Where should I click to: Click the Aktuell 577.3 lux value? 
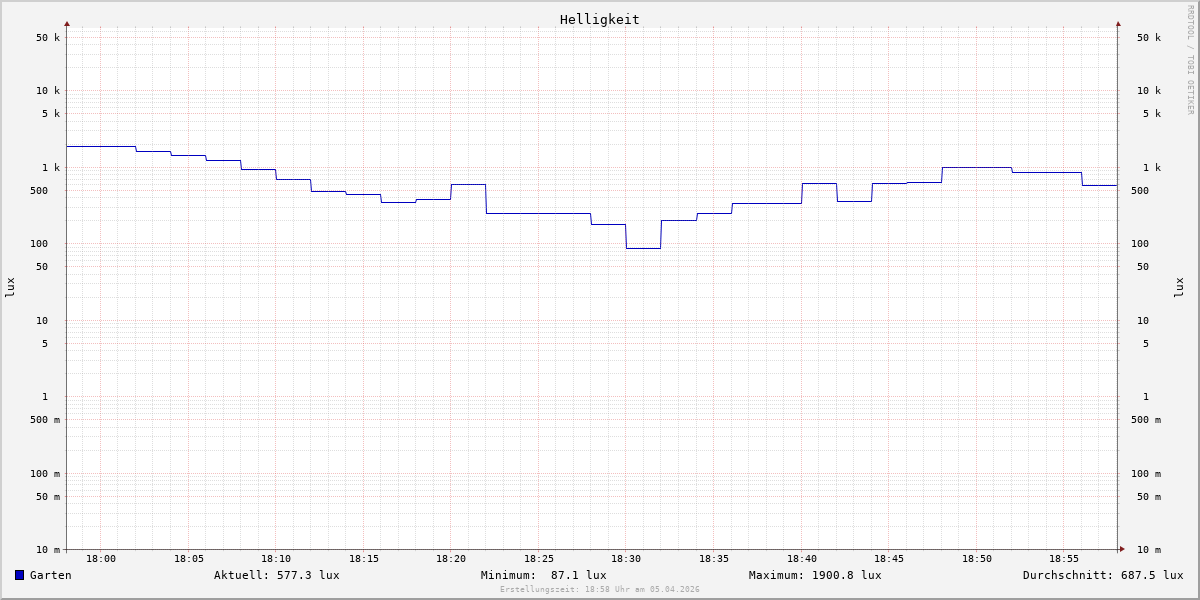pyautogui.click(x=276, y=575)
